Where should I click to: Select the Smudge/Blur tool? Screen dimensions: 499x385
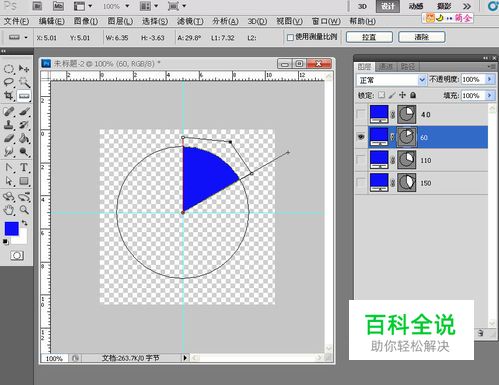click(x=9, y=152)
